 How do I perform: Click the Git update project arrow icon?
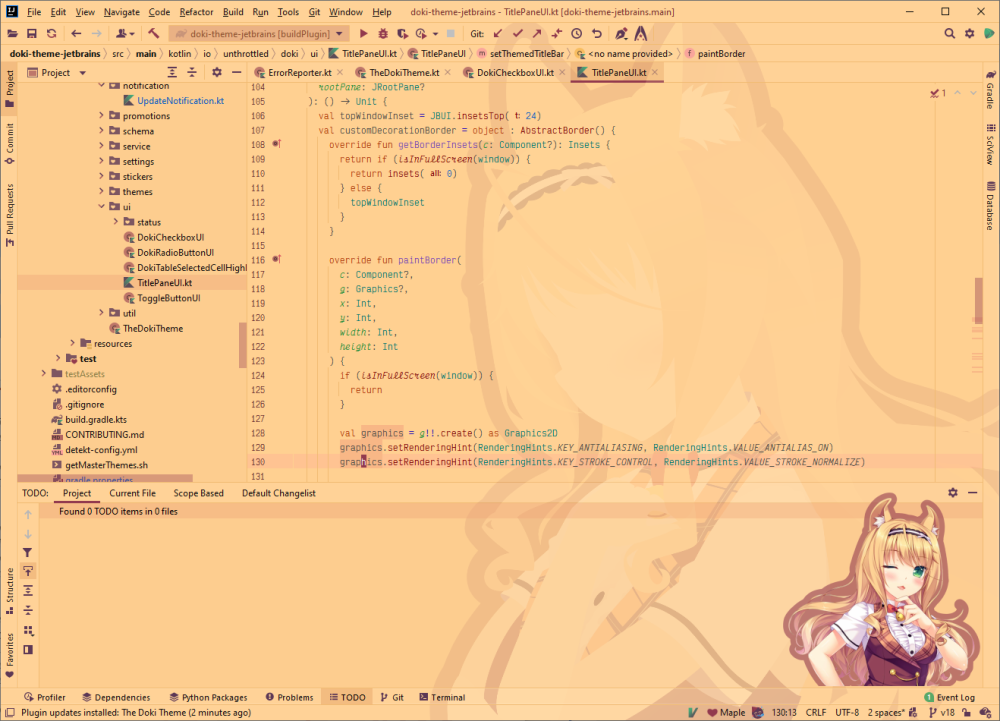(498, 34)
